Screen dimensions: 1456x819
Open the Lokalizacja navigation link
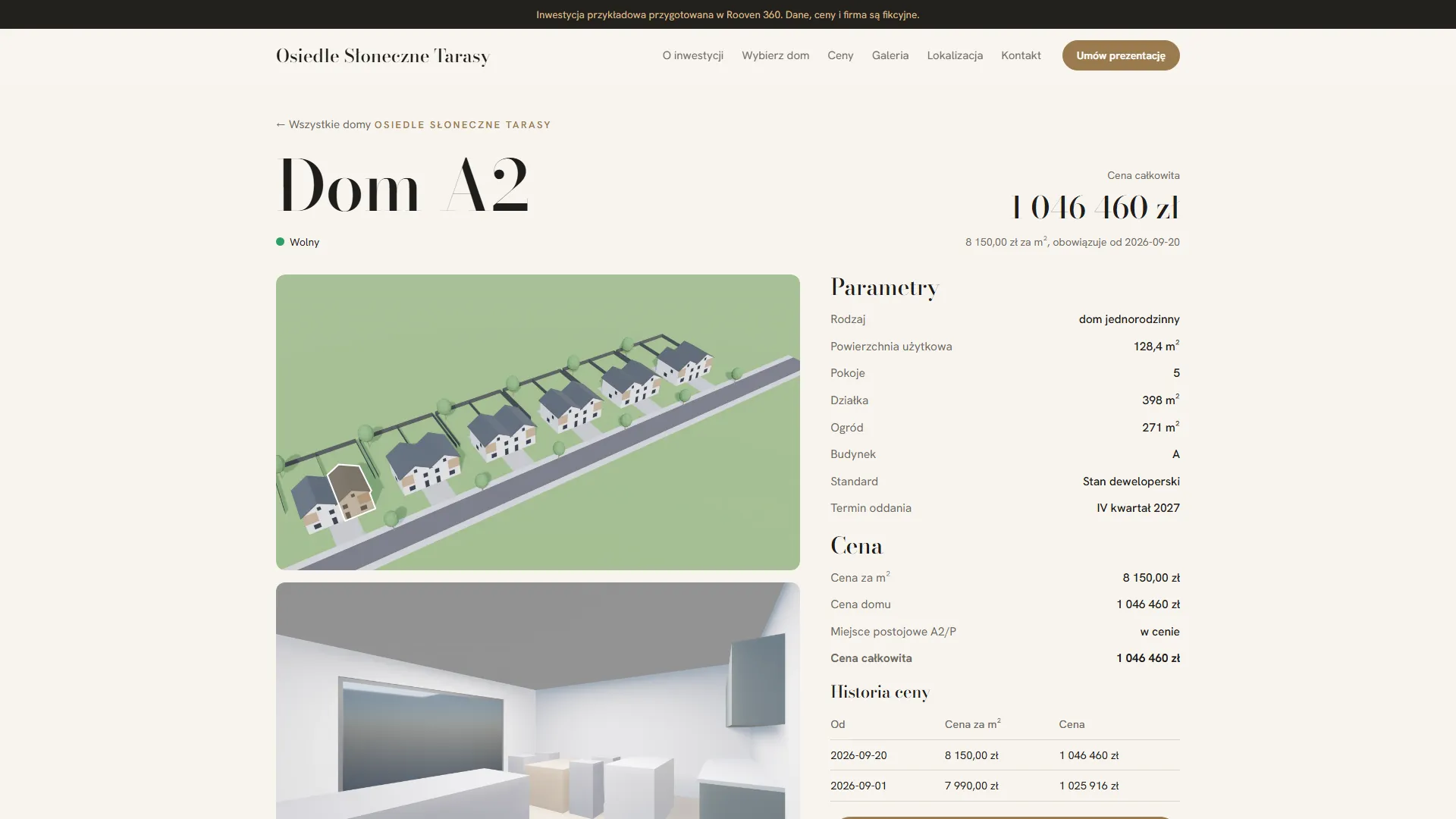[955, 55]
